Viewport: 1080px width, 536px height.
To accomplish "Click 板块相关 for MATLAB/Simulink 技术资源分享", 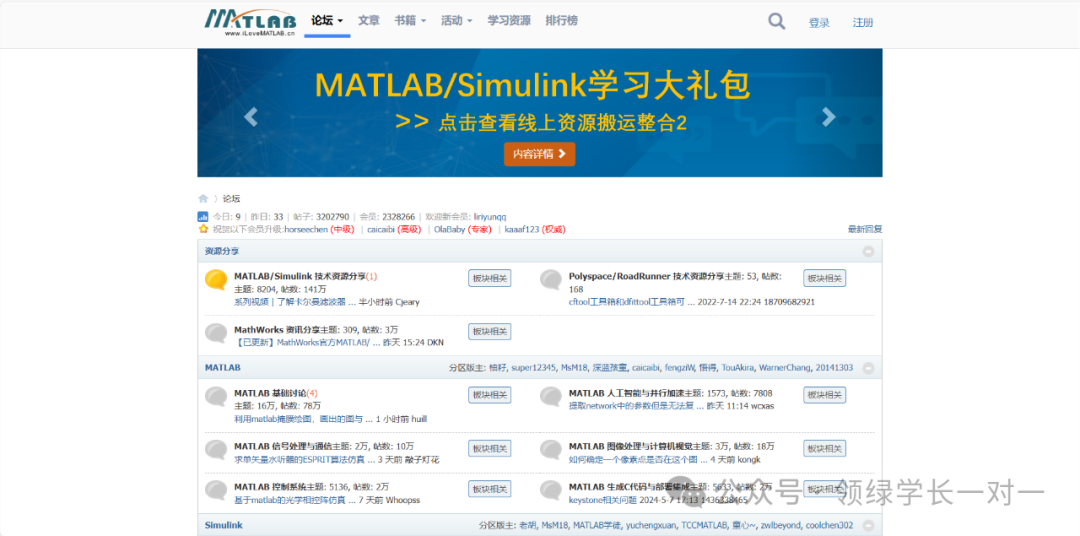I will (x=490, y=278).
